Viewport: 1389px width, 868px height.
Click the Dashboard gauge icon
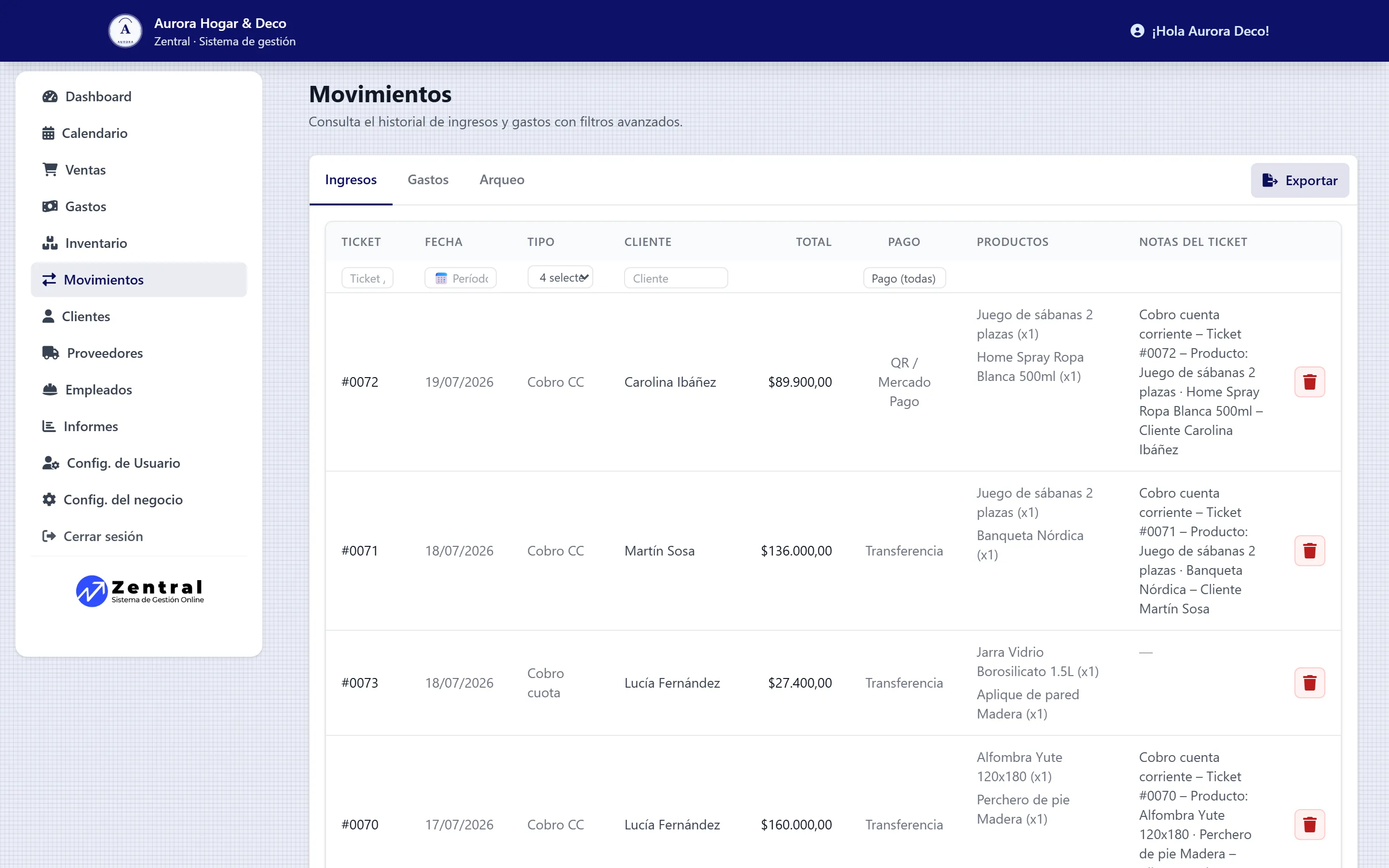tap(50, 96)
